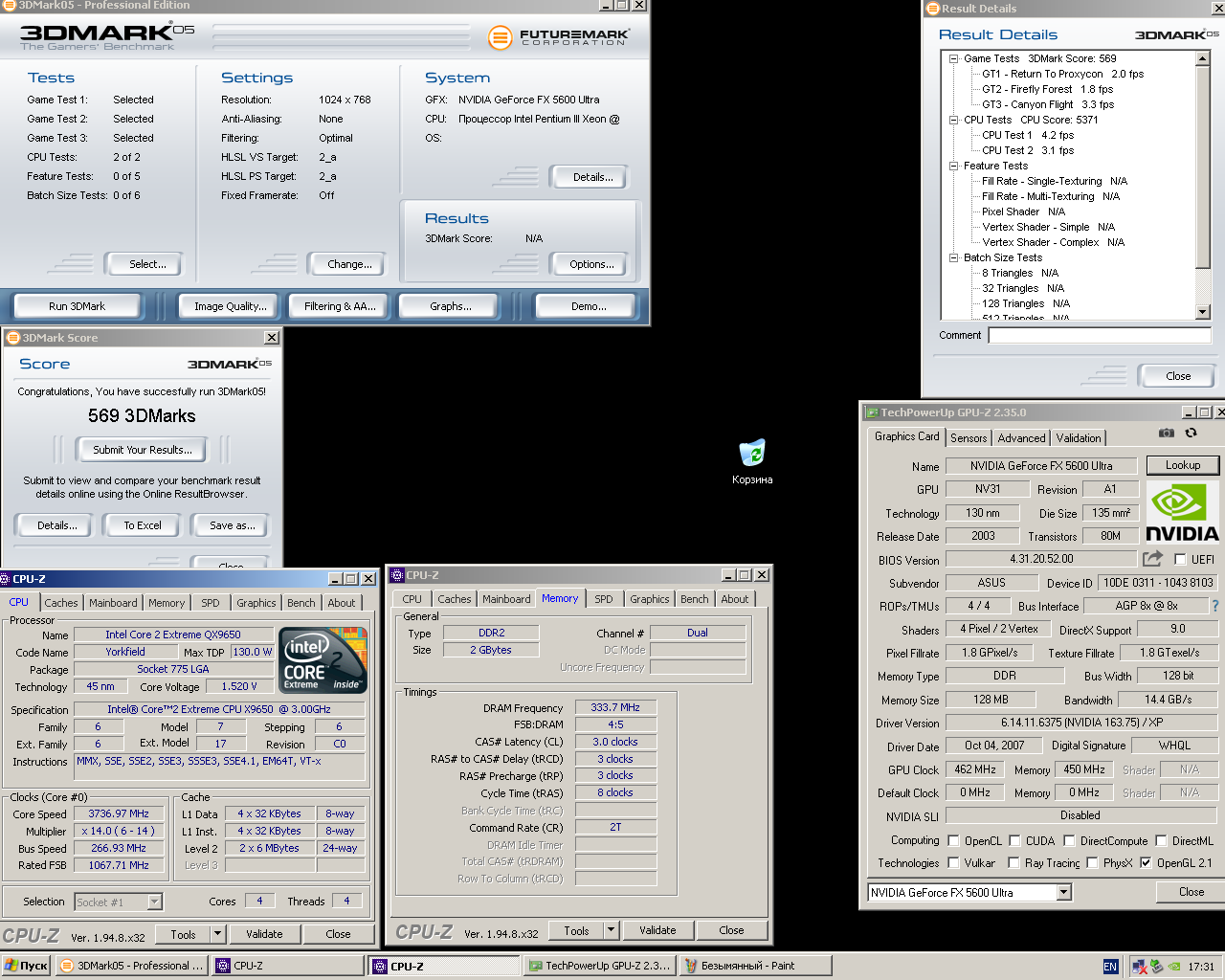This screenshot has width=1225, height=980.
Task: Toggle the OpenCL checkbox
Action: coord(953,841)
